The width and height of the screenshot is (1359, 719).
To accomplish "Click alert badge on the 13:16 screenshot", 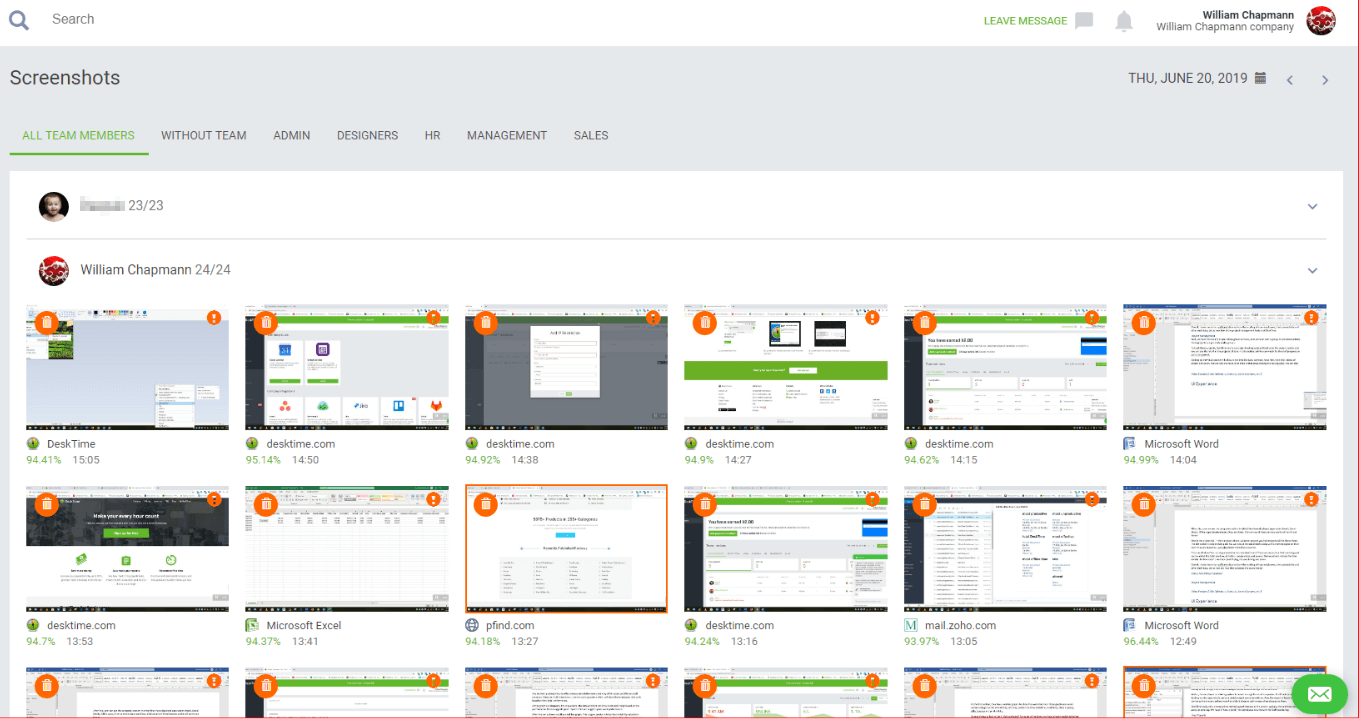I will tap(872, 499).
